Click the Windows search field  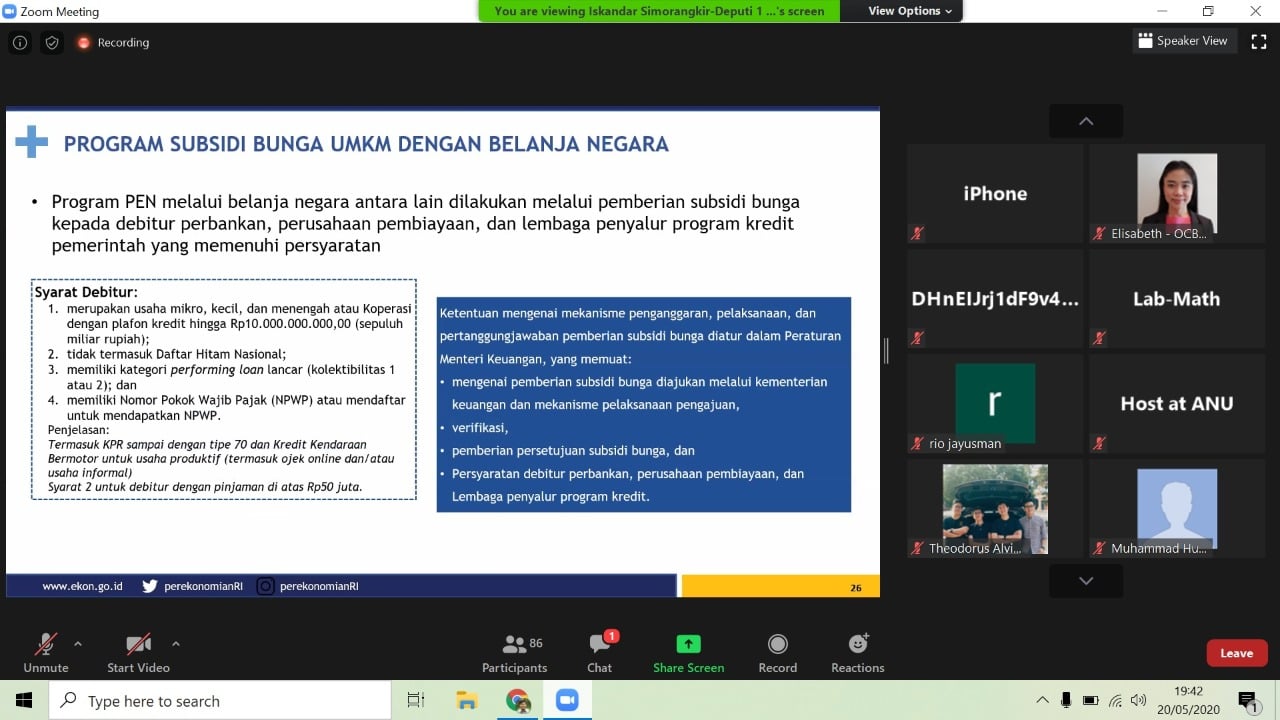pos(220,700)
